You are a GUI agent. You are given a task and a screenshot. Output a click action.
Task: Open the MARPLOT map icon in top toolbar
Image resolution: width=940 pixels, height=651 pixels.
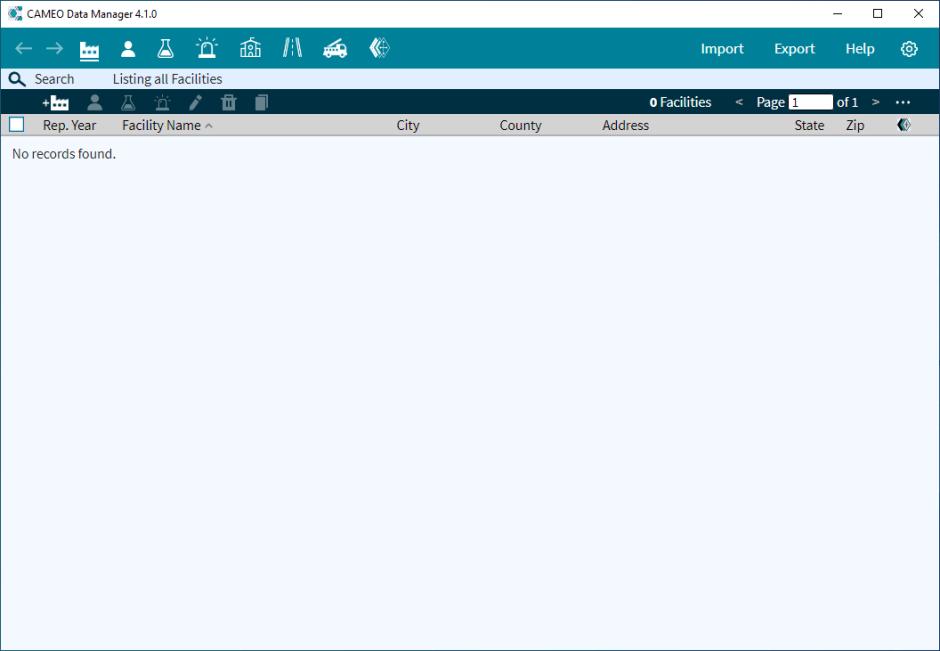379,48
